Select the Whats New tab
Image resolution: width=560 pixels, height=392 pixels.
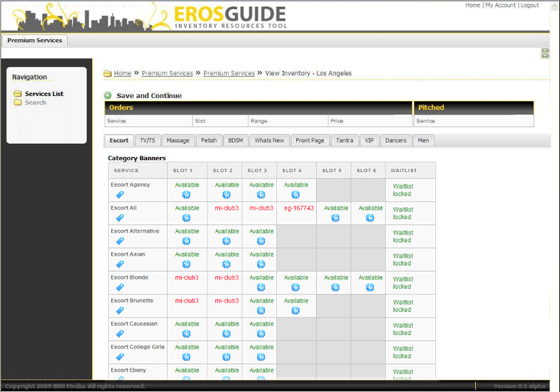269,141
